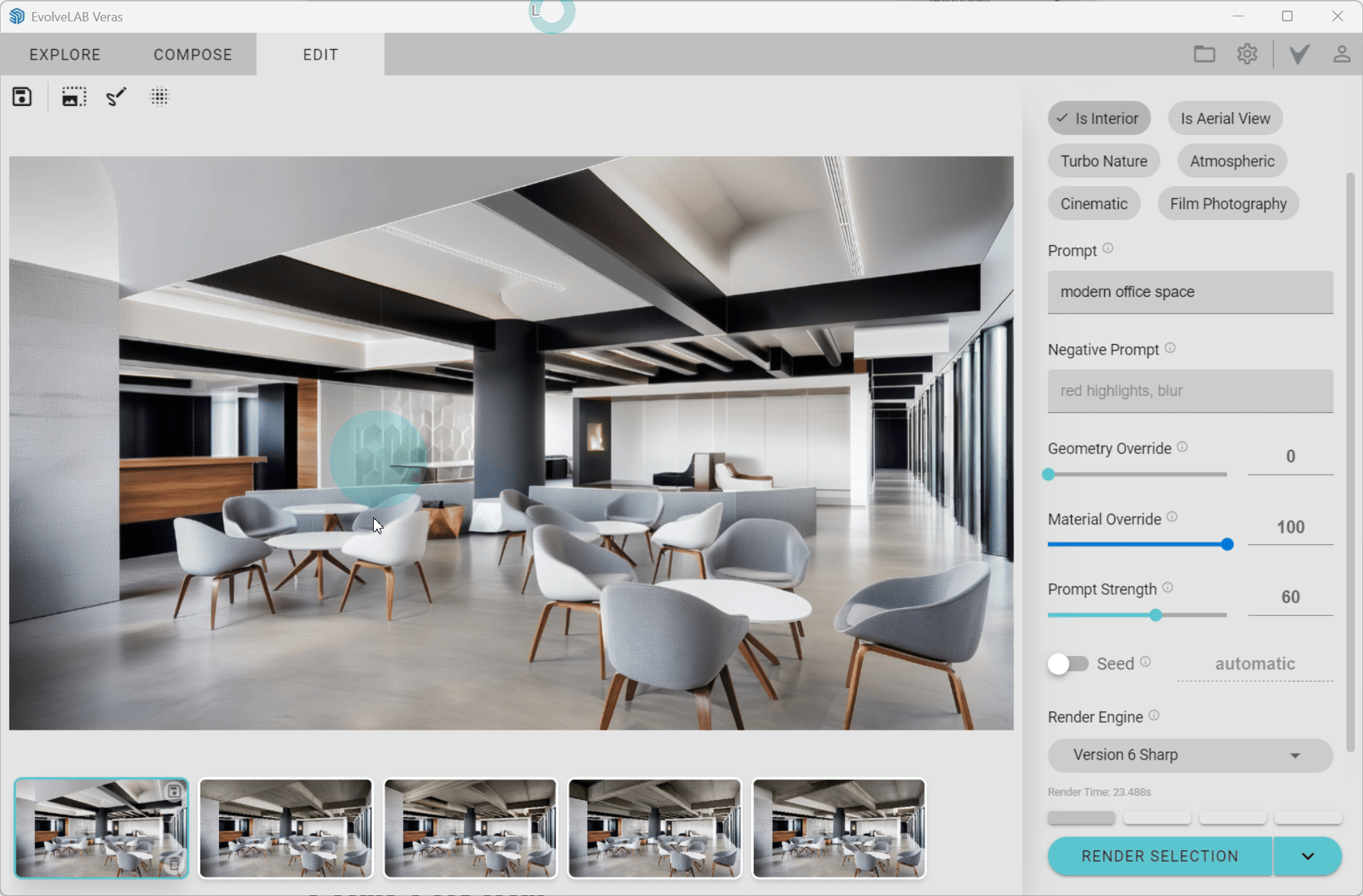Click the dotted grid tool icon

click(x=160, y=97)
